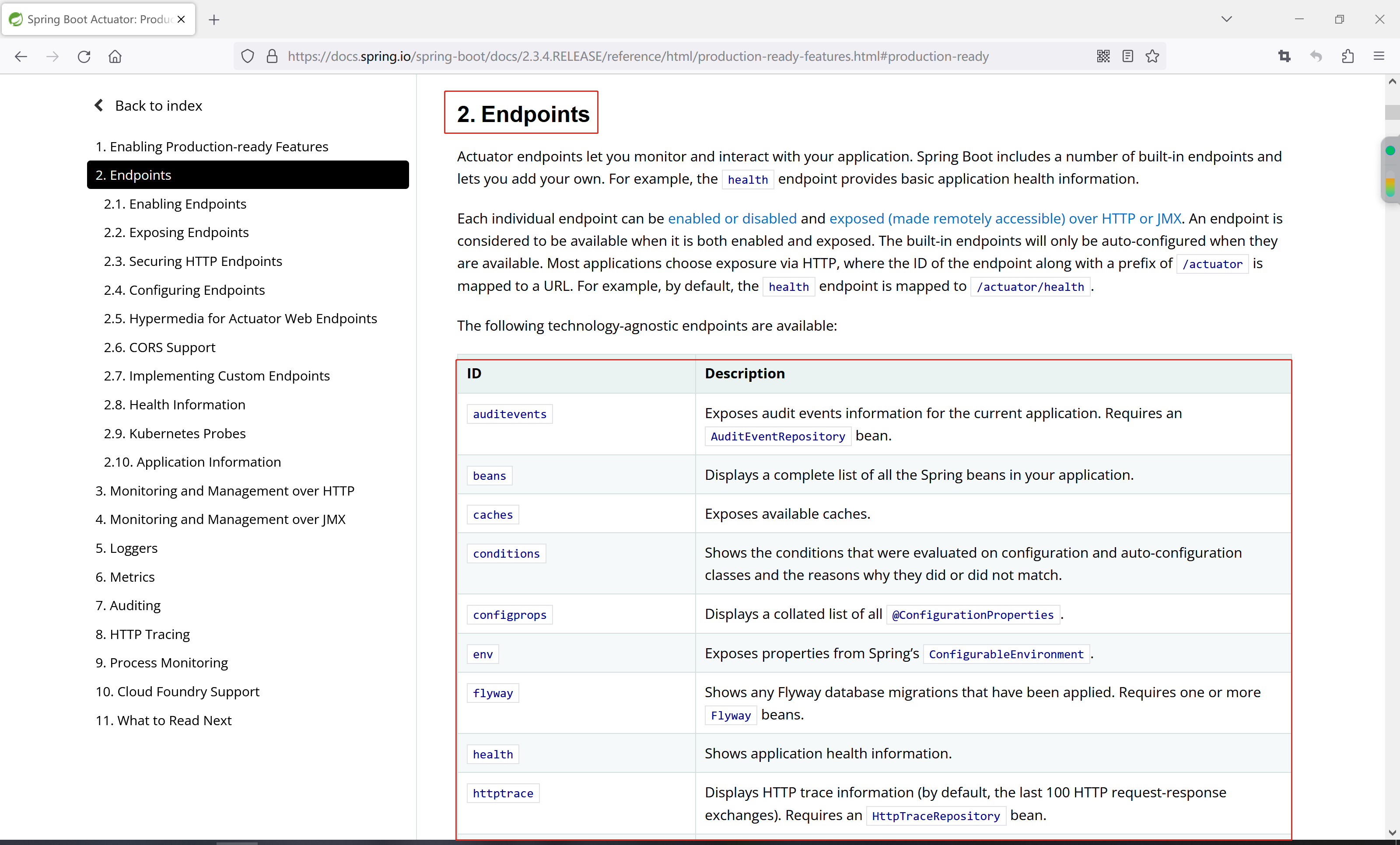Open site information via the padlock
Image resolution: width=1400 pixels, height=845 pixels.
coord(272,56)
